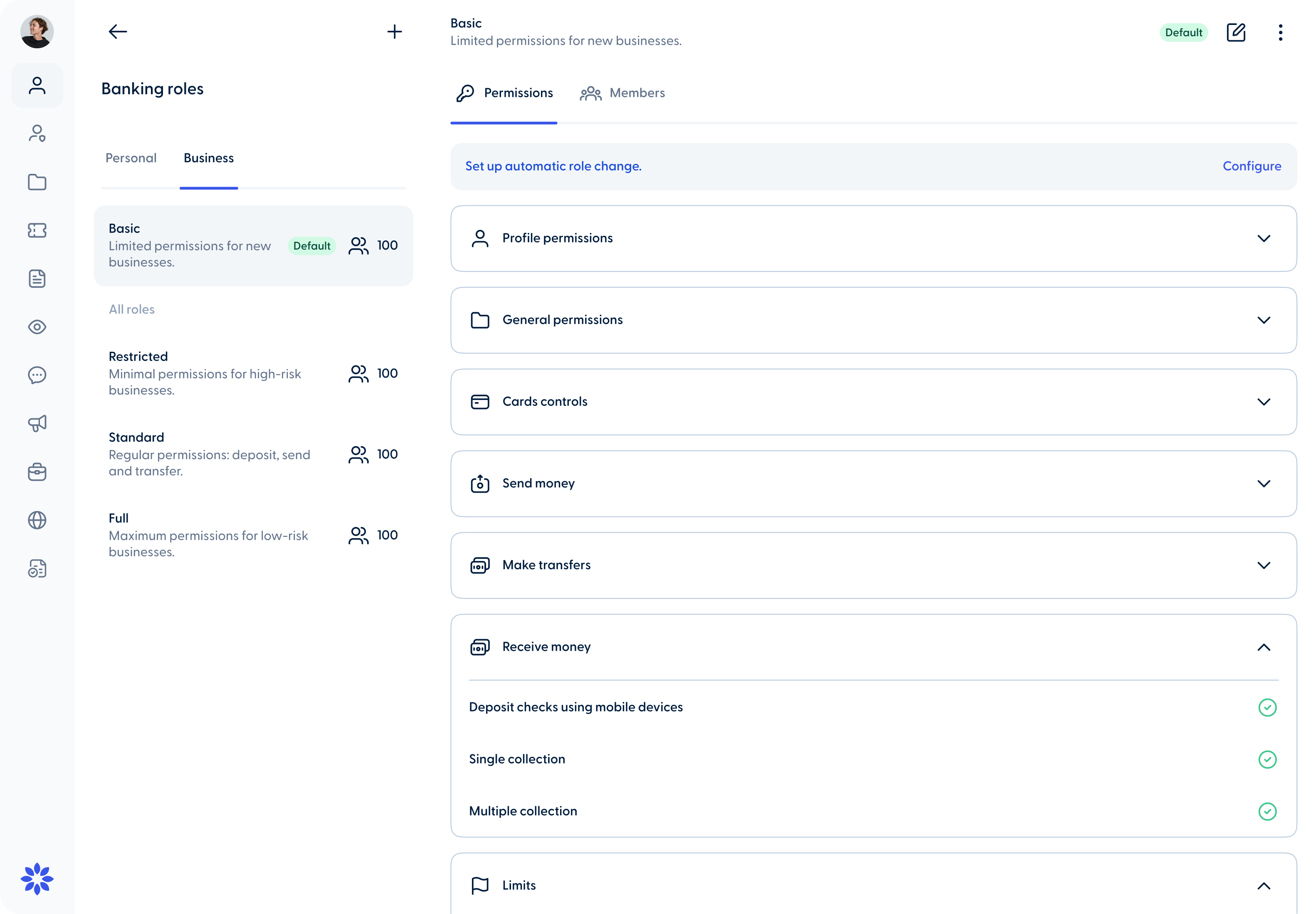Toggle the Single collection permission check
The width and height of the screenshot is (1316, 914).
pyautogui.click(x=1267, y=759)
